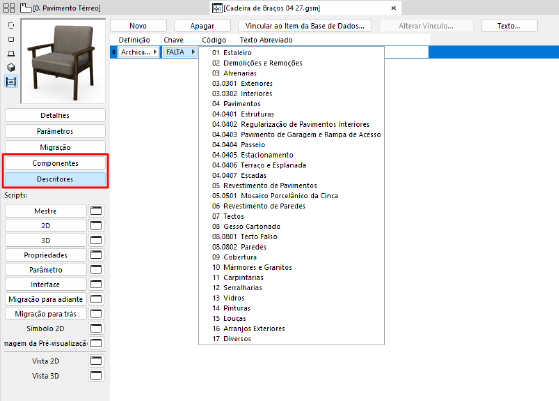
Task: Open Migração para trás script
Action: click(x=46, y=314)
